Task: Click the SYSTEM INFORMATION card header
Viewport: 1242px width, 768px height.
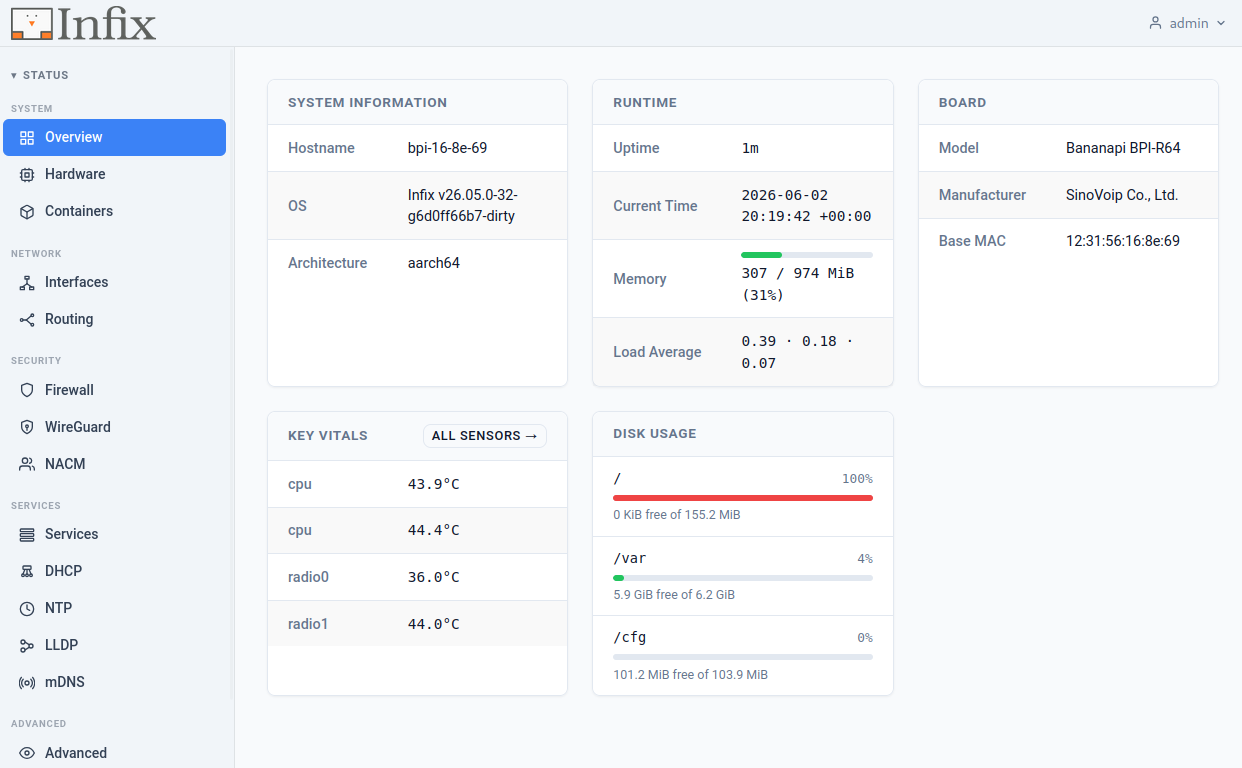Action: pos(417,102)
